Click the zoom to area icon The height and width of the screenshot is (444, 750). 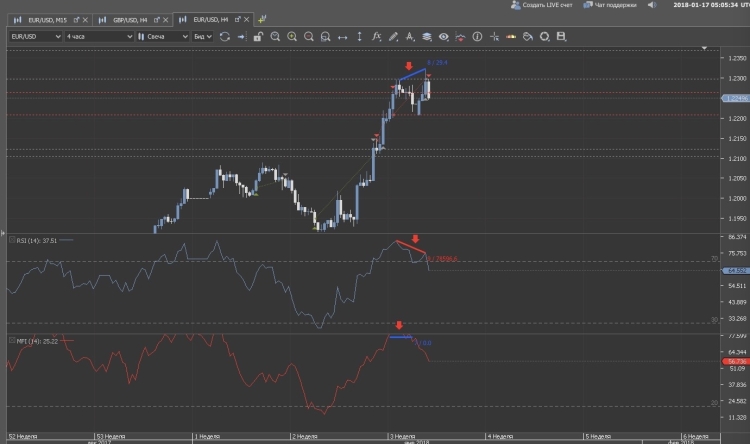[x=326, y=36]
